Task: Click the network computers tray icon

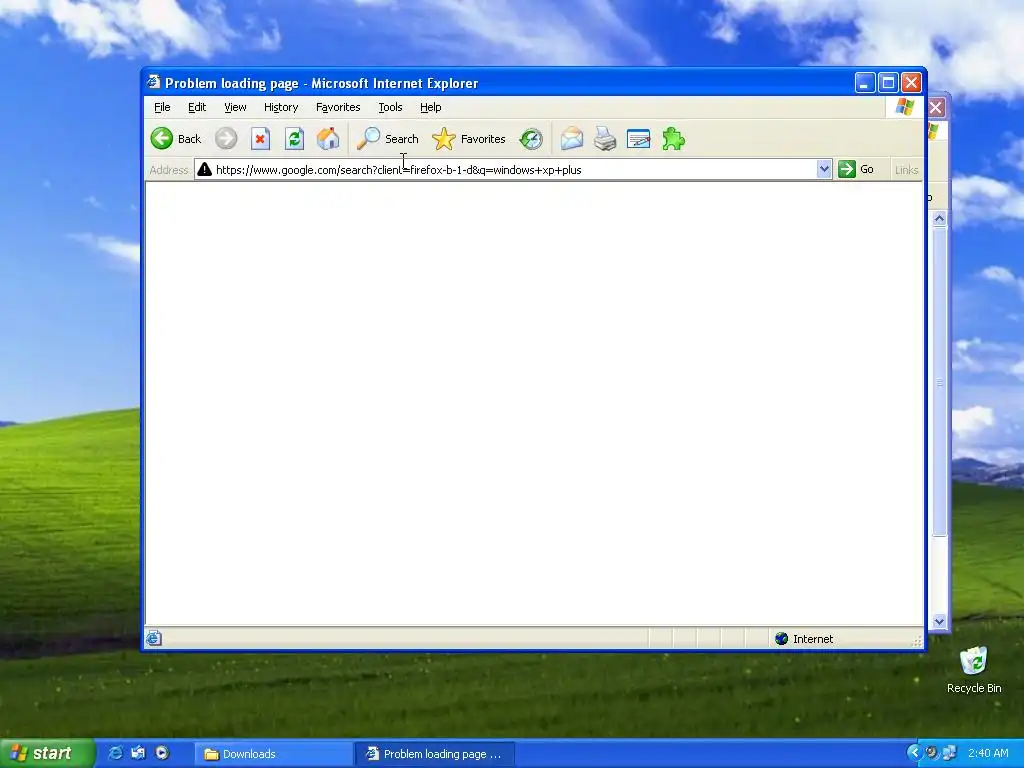Action: 949,753
